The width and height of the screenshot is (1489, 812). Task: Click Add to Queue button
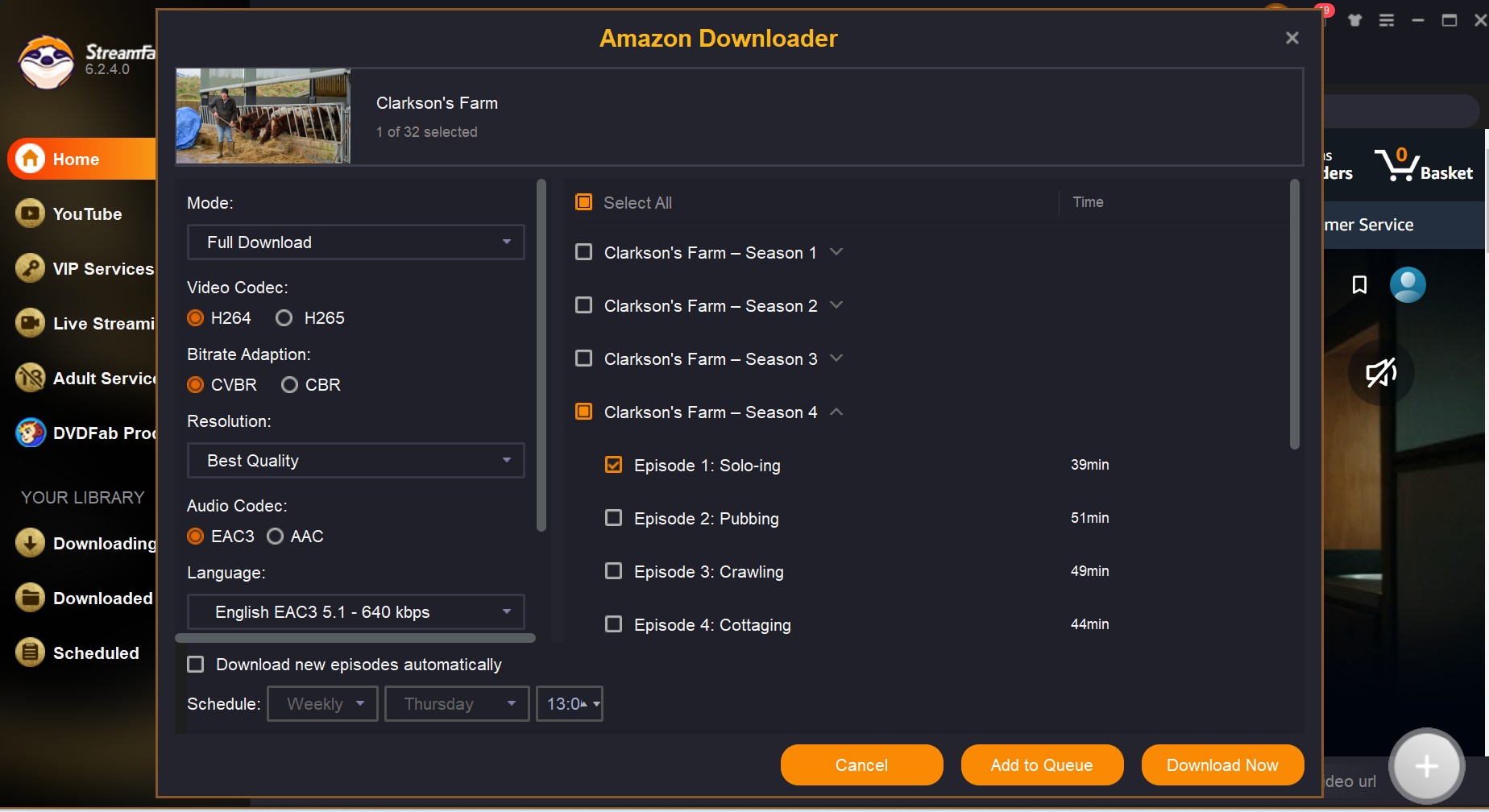(1043, 764)
